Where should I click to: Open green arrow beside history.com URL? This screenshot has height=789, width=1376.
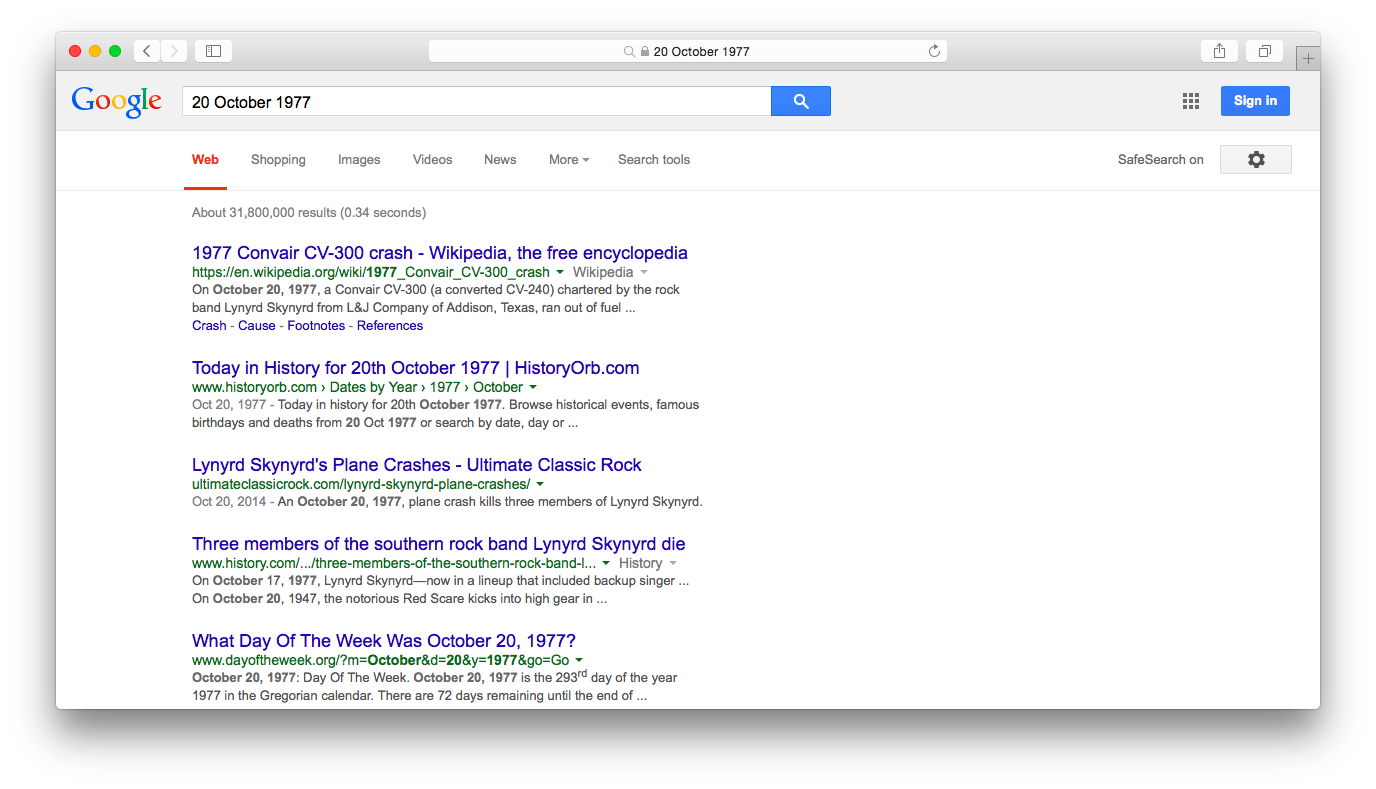coord(606,563)
